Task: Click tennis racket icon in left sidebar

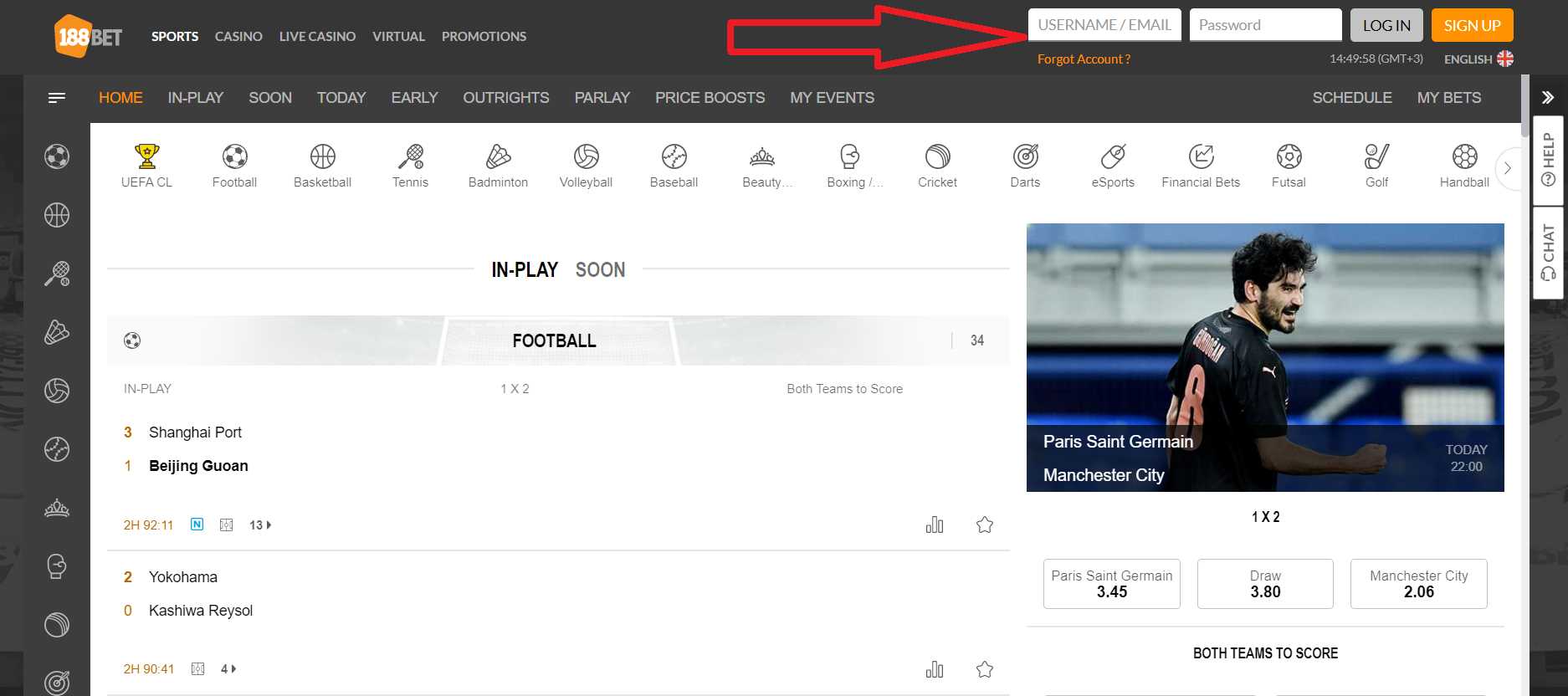Action: (57, 274)
